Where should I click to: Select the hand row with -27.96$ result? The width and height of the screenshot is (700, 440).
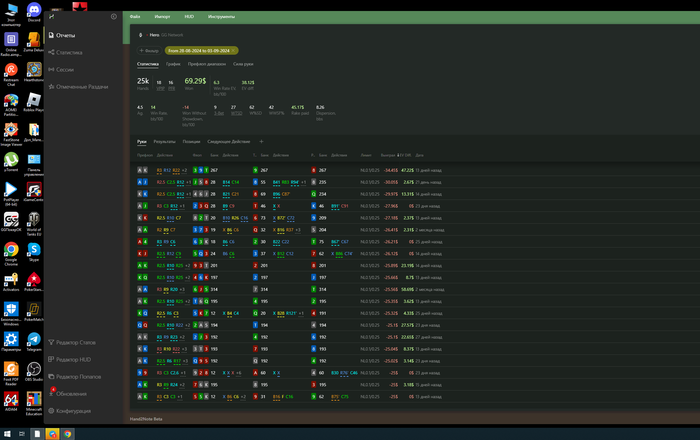click(416, 206)
